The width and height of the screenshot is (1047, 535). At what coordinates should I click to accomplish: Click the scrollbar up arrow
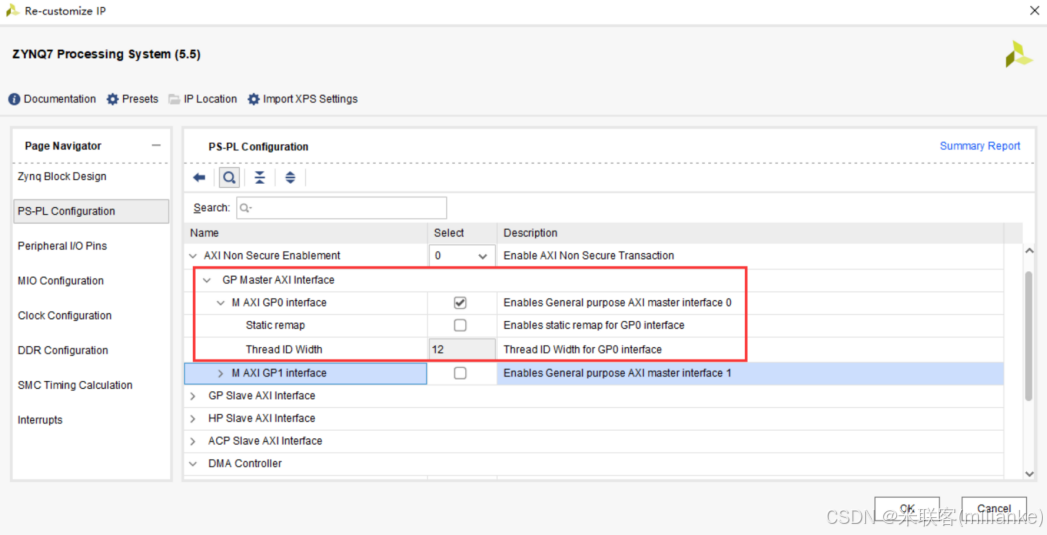click(1028, 251)
